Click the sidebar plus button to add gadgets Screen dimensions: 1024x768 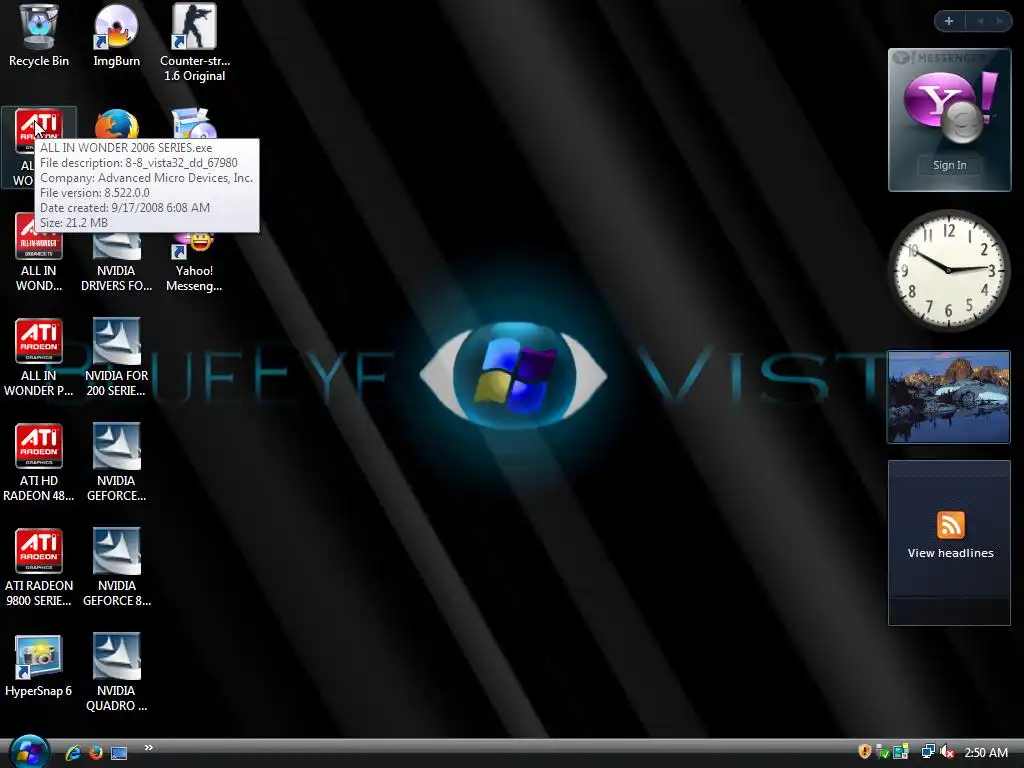949,21
